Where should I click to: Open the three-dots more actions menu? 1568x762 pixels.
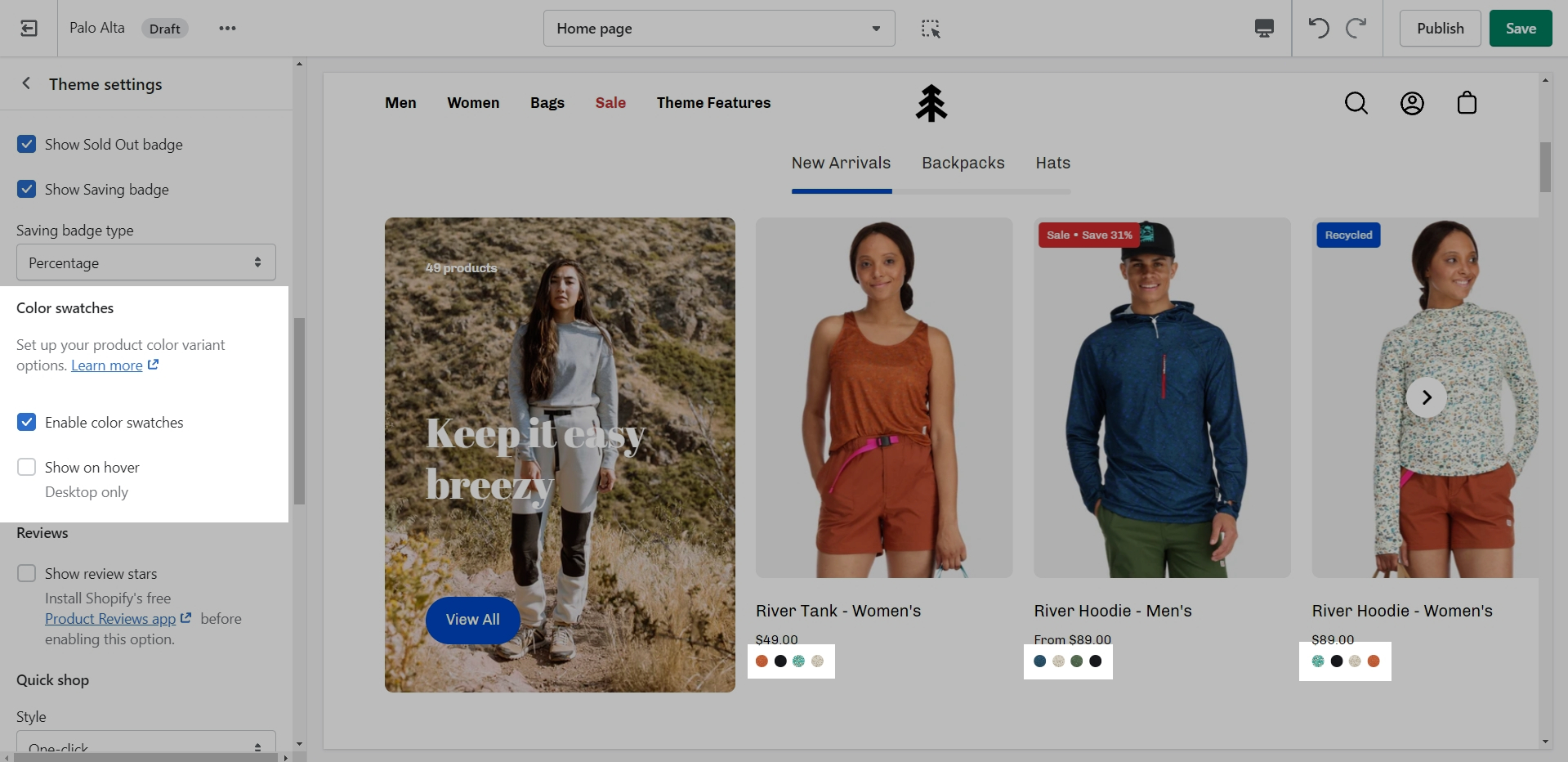(227, 29)
